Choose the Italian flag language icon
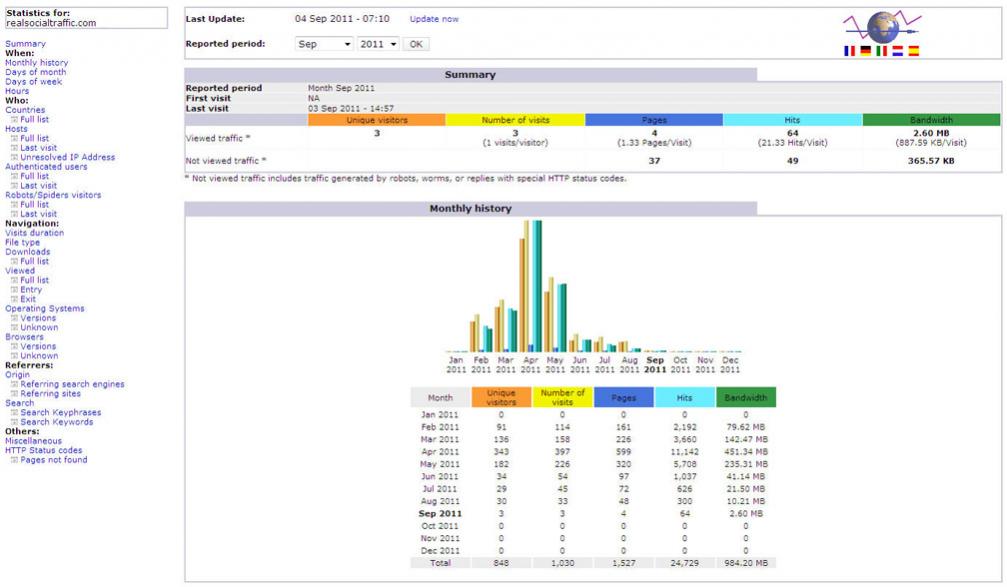Image resolution: width=1007 pixels, height=587 pixels. (x=882, y=50)
